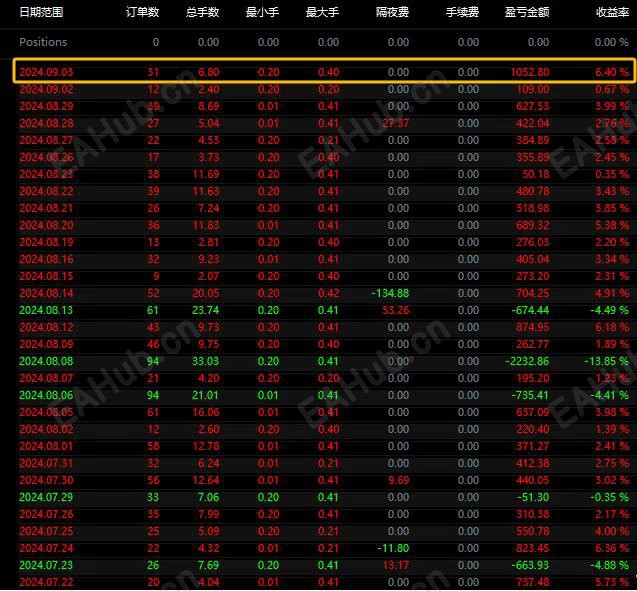Screen dimensions: 637x591
Task: Select the 2024.08.16 date row
Action: pos(324,260)
